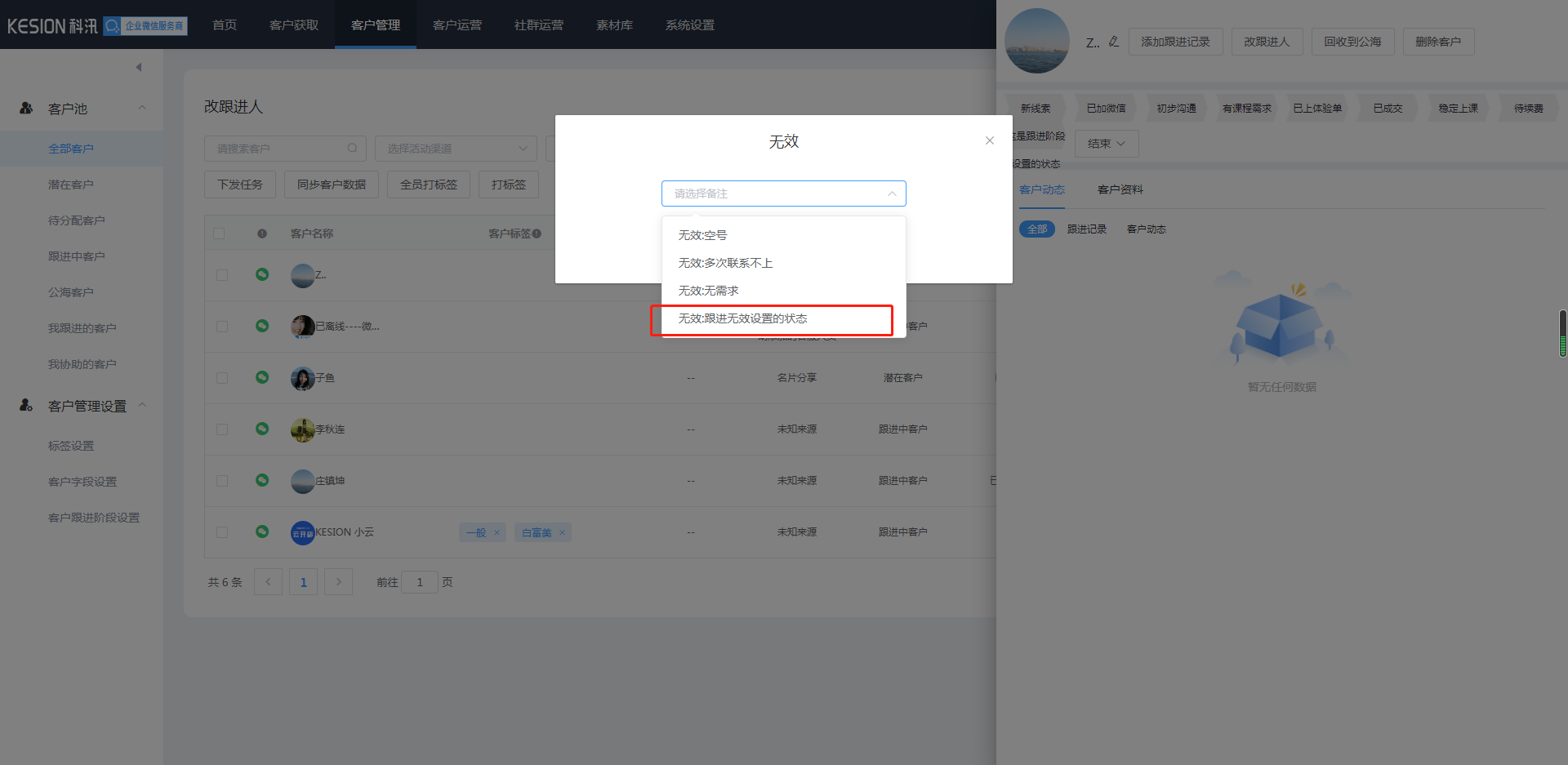Tick the checkbox for the 李秋连 row
This screenshot has width=1568, height=765.
(x=222, y=429)
